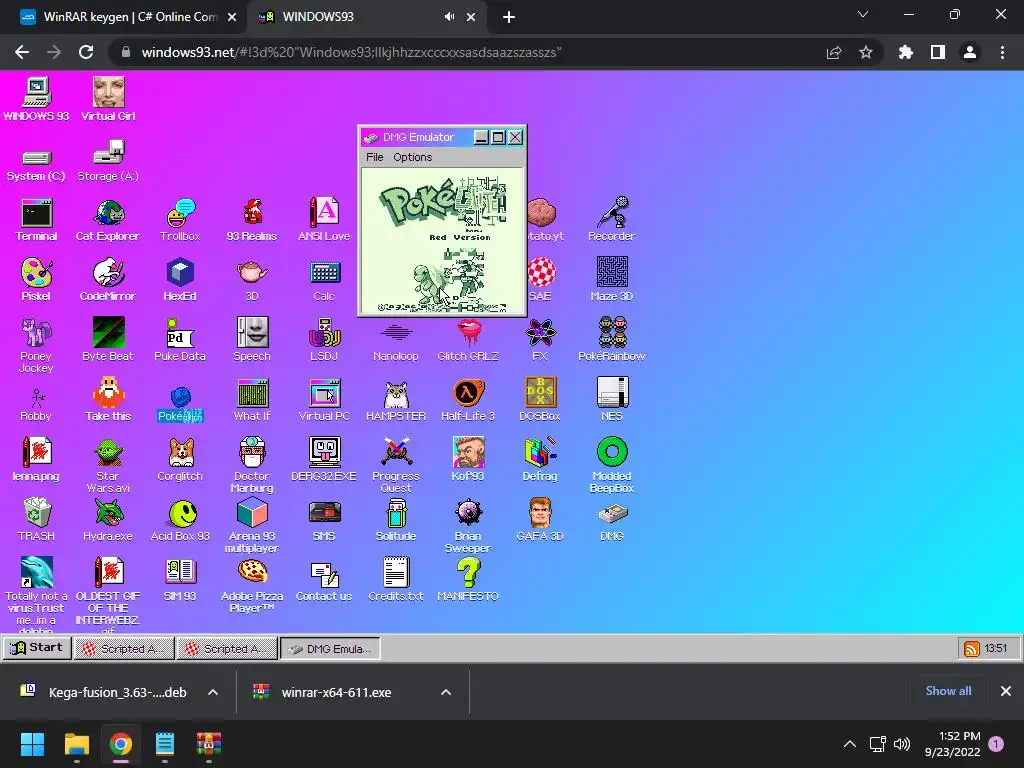The height and width of the screenshot is (768, 1024).
Task: Open the Terminal desktop icon
Action: point(37,220)
